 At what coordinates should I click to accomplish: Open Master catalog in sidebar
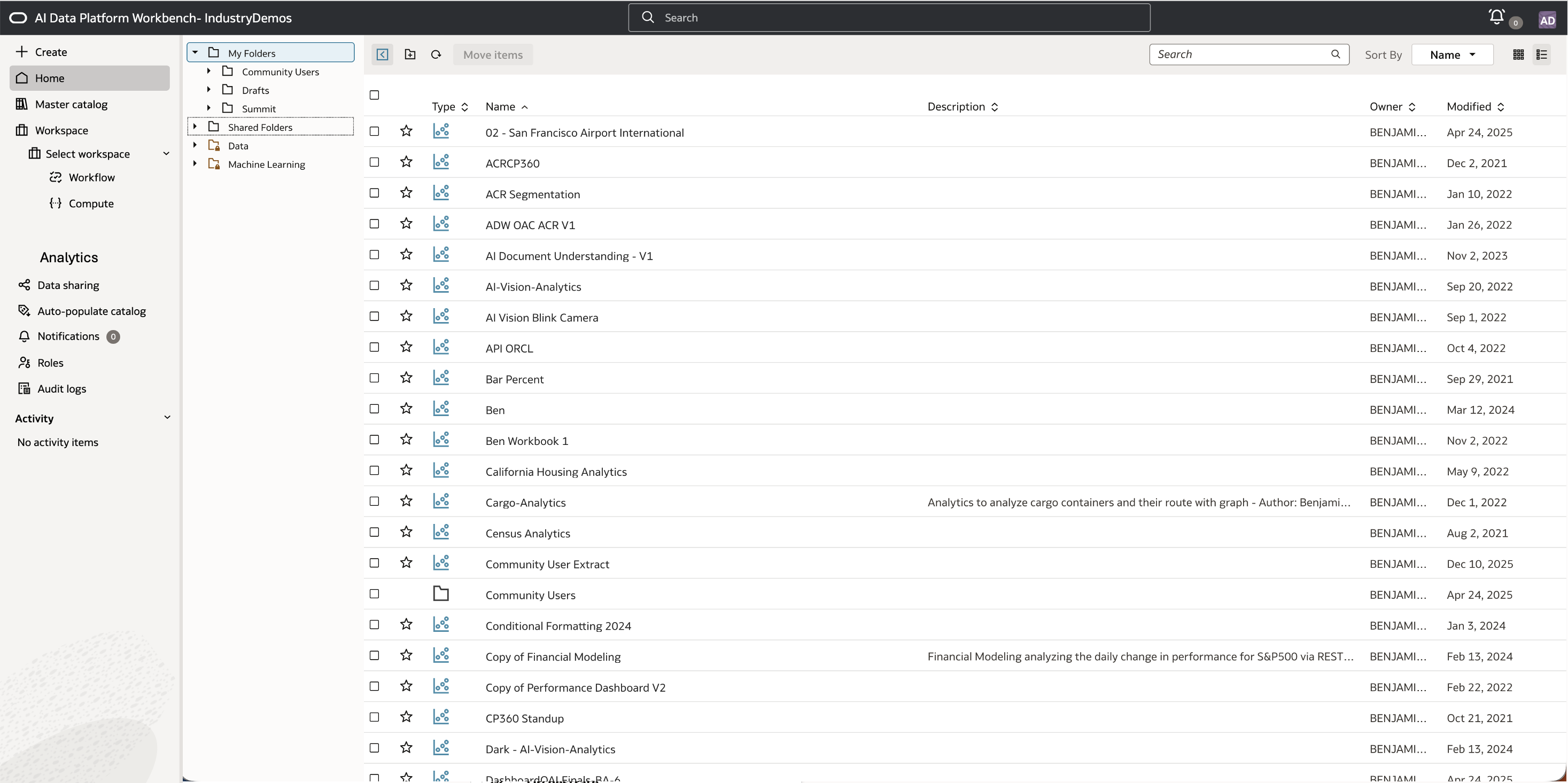click(x=71, y=104)
